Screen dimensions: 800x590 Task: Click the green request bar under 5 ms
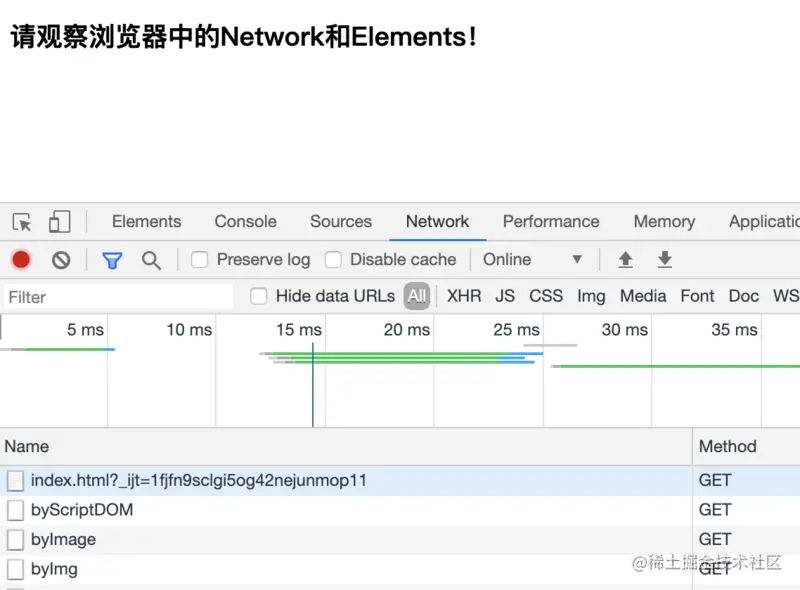(x=65, y=350)
